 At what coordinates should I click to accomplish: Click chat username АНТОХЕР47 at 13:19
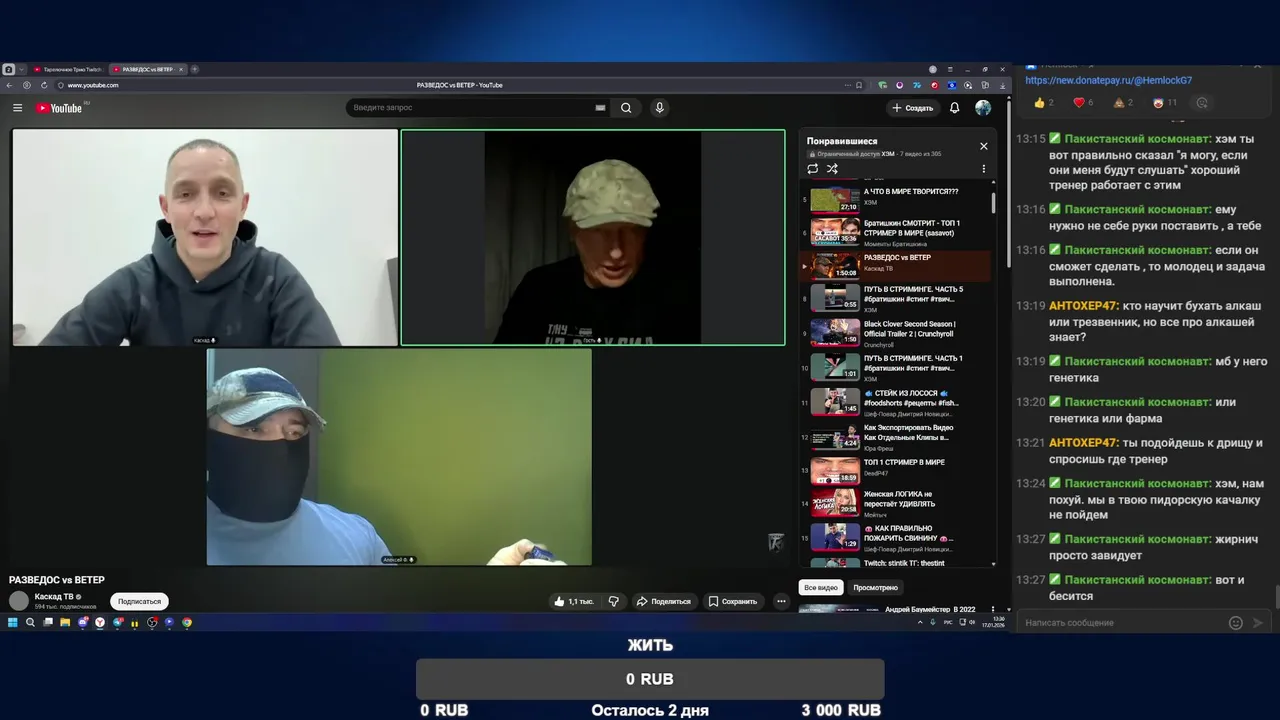pyautogui.click(x=1083, y=306)
